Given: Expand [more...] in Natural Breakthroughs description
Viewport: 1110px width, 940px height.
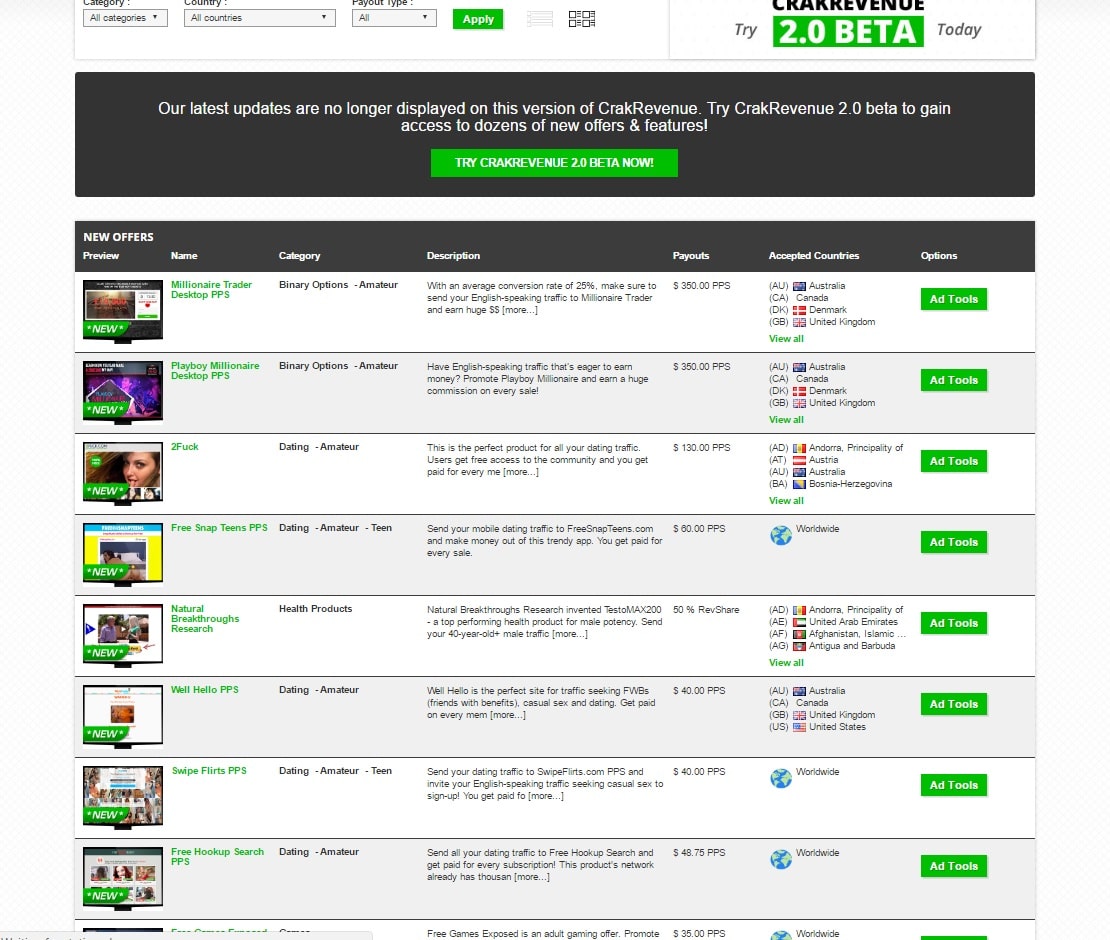Looking at the screenshot, I should tap(569, 634).
